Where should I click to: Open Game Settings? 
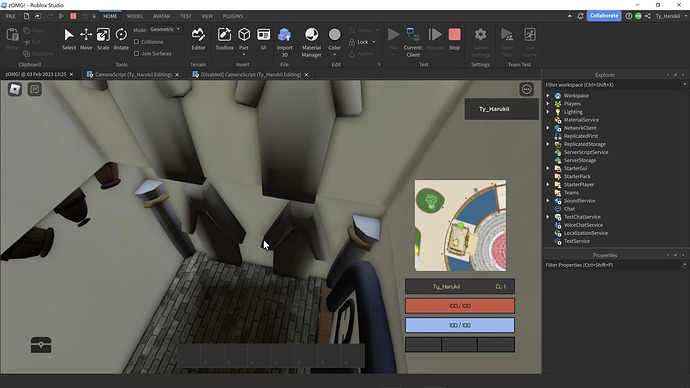(x=480, y=42)
